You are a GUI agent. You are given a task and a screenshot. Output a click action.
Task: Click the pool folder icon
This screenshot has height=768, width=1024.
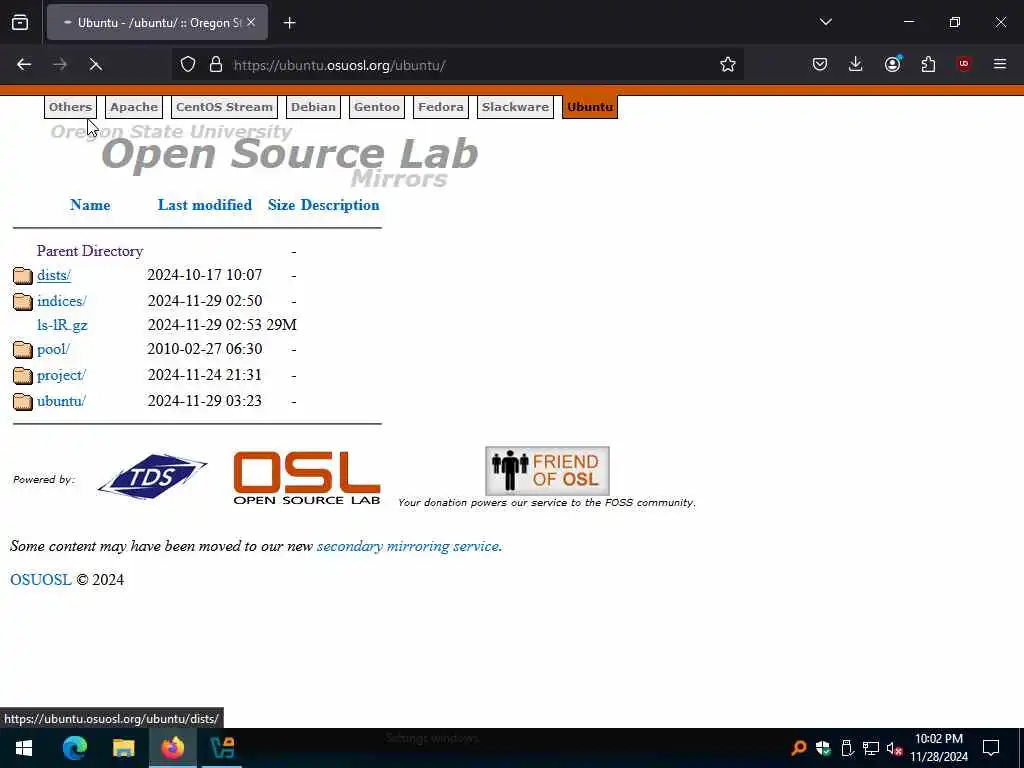(23, 349)
